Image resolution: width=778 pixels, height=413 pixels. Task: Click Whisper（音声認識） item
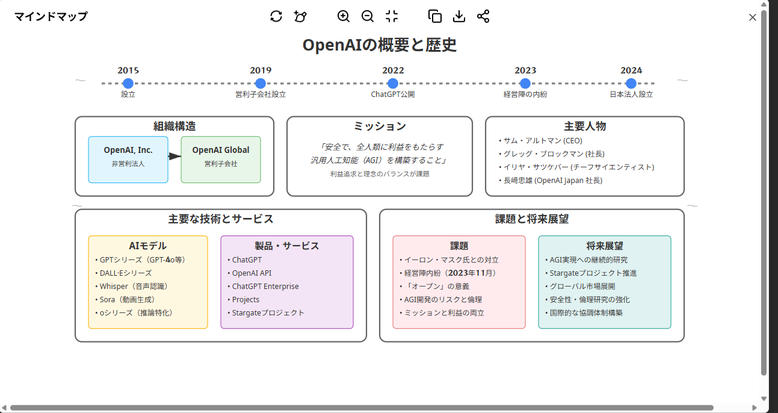pos(133,286)
